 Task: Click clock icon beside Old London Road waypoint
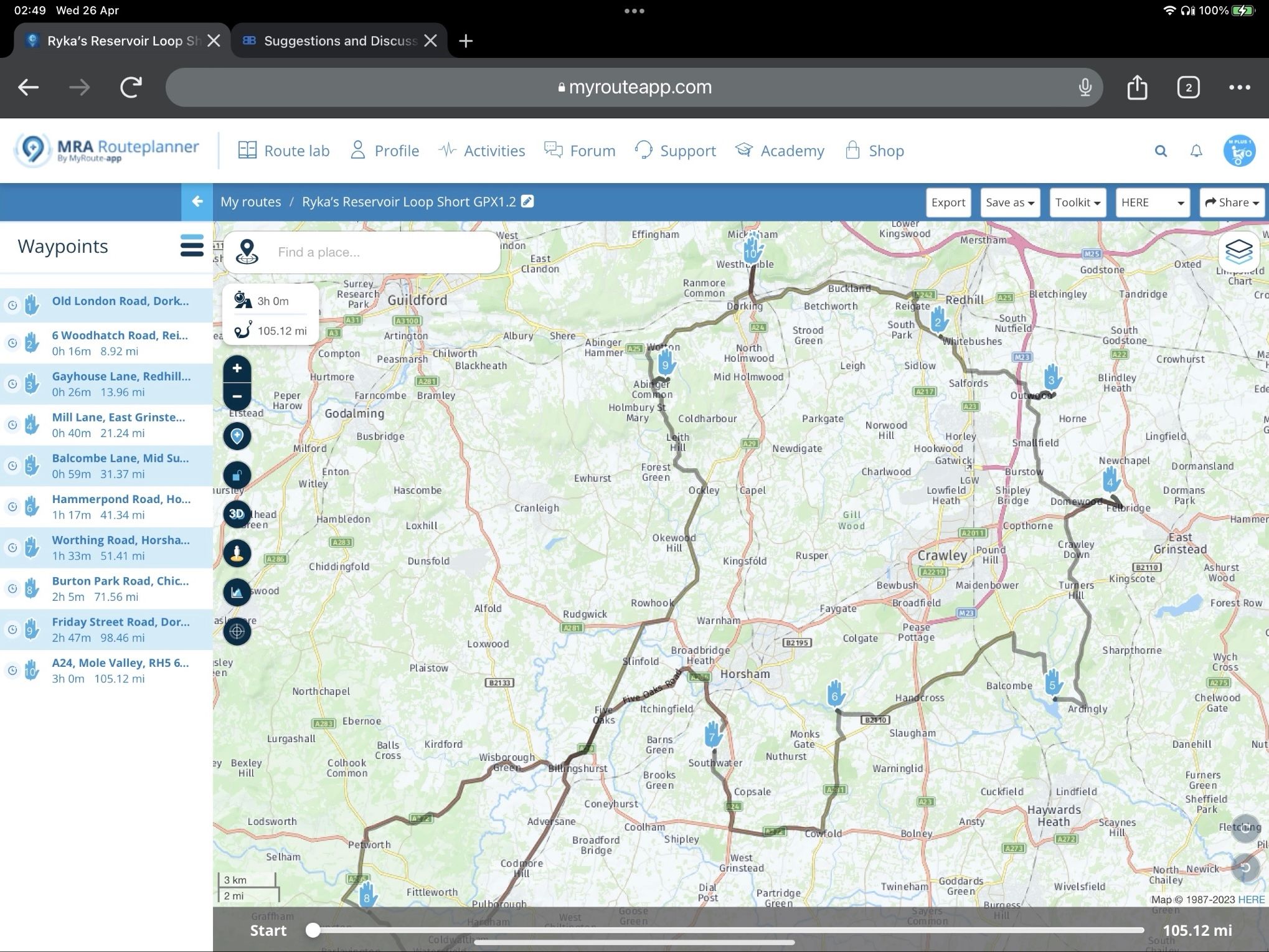12,305
